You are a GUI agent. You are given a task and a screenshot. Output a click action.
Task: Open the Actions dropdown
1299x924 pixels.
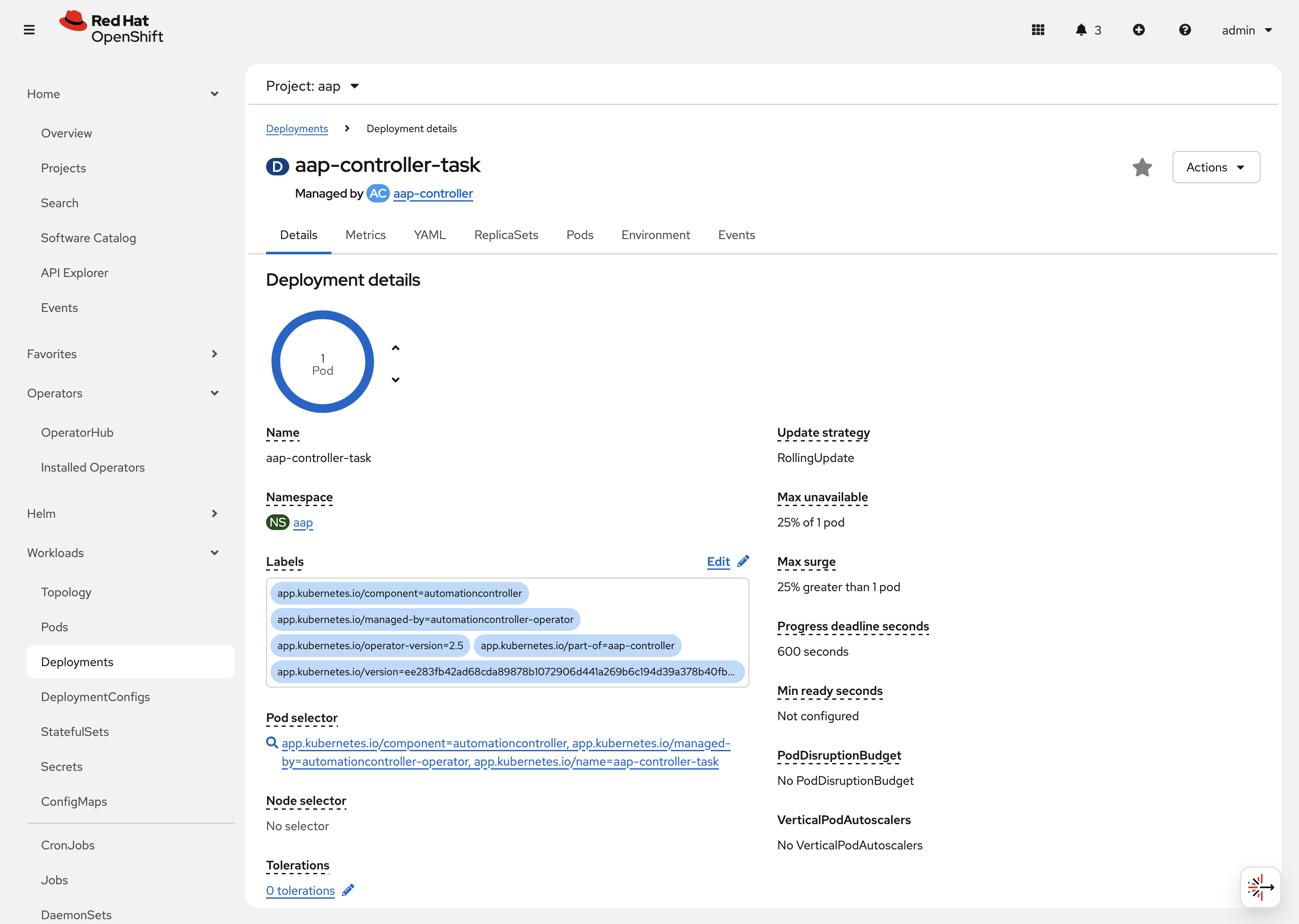pos(1216,167)
